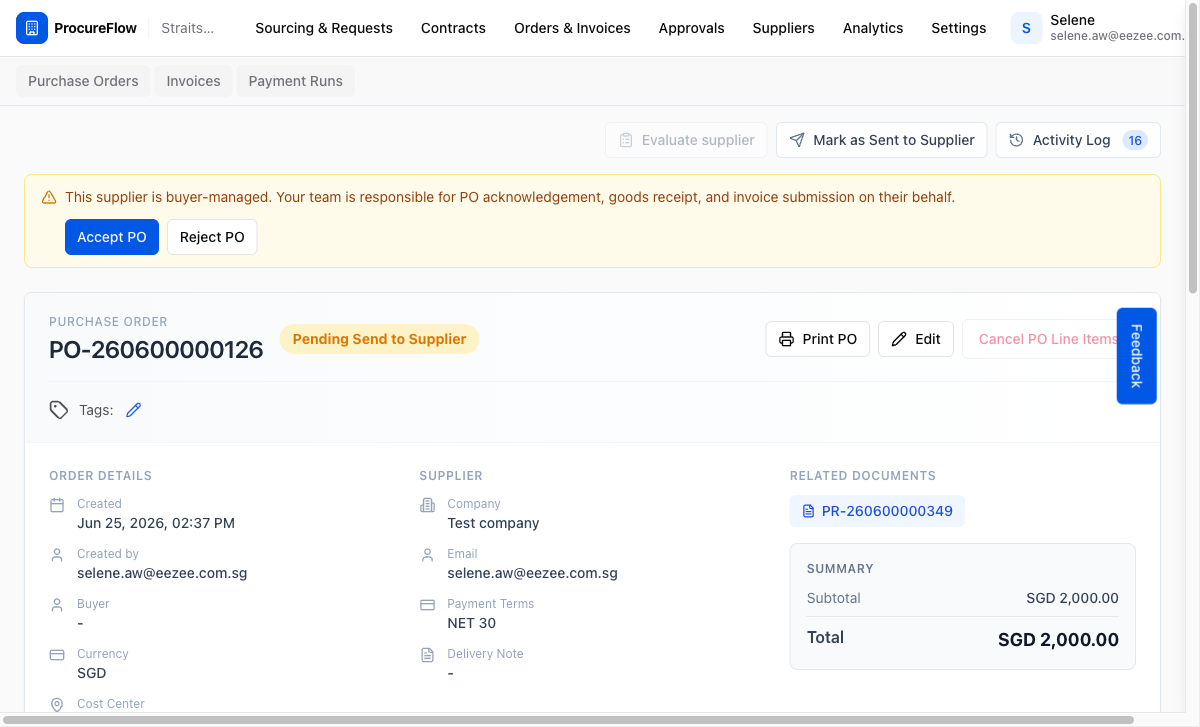Click the calendar icon next to Created
The height and width of the screenshot is (727, 1200).
tap(57, 505)
